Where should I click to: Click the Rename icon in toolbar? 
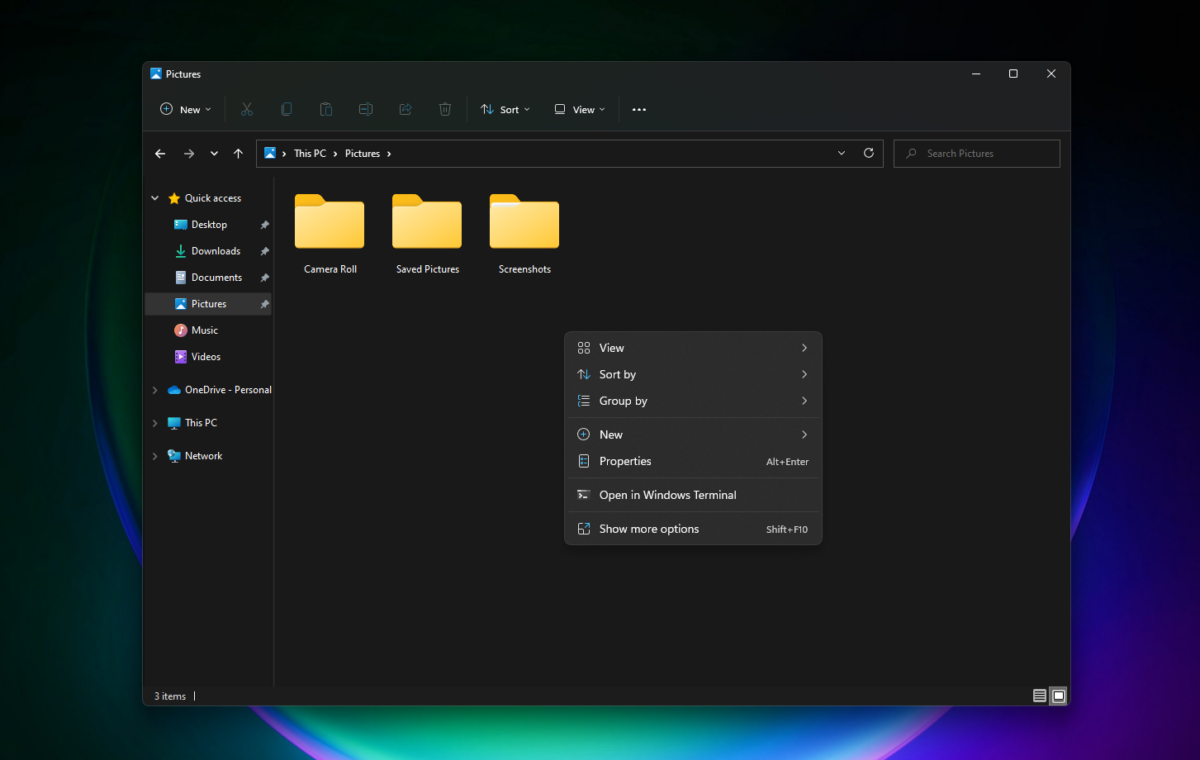366,109
